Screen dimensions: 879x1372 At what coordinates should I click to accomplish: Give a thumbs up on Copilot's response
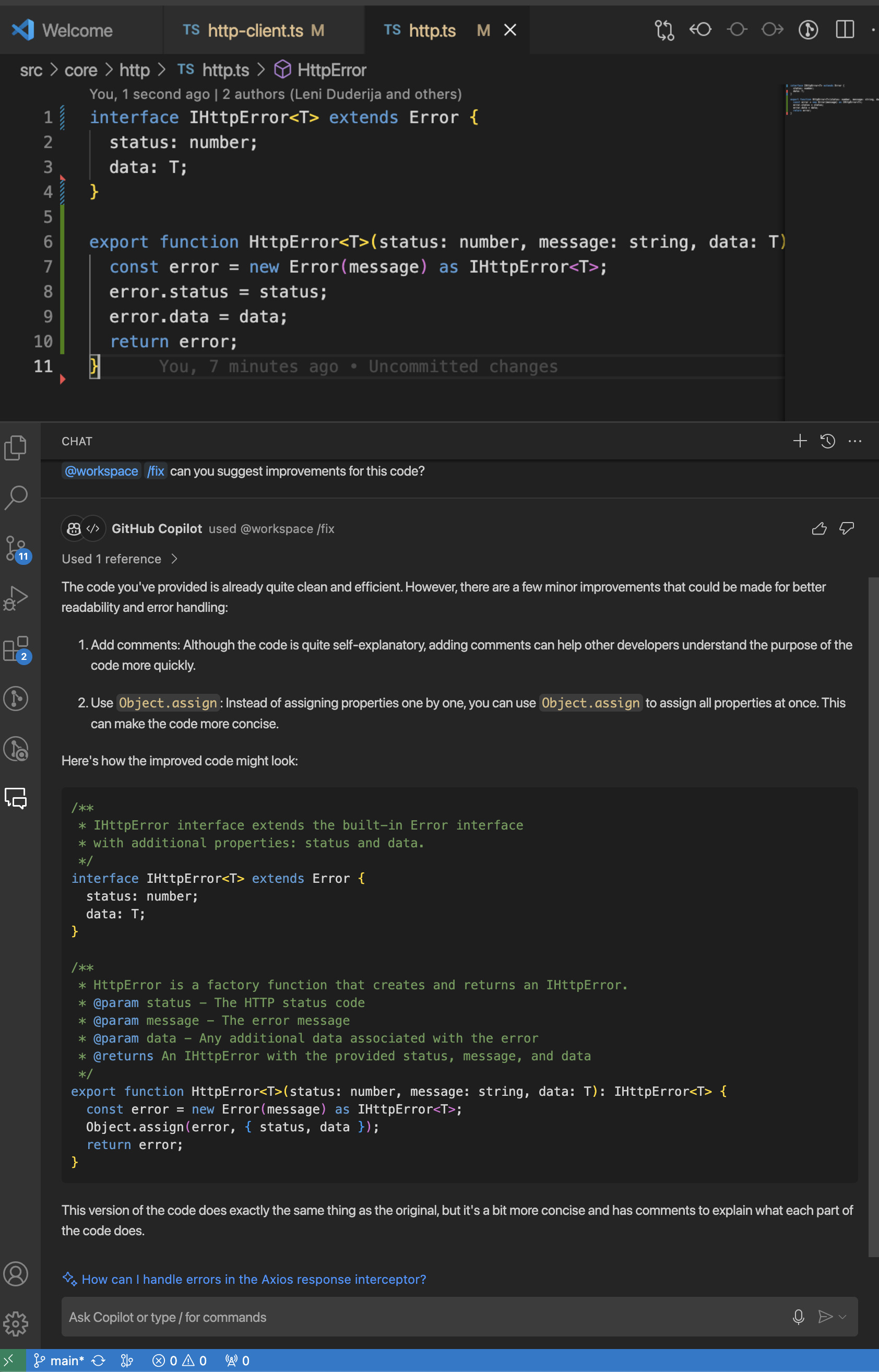(819, 528)
